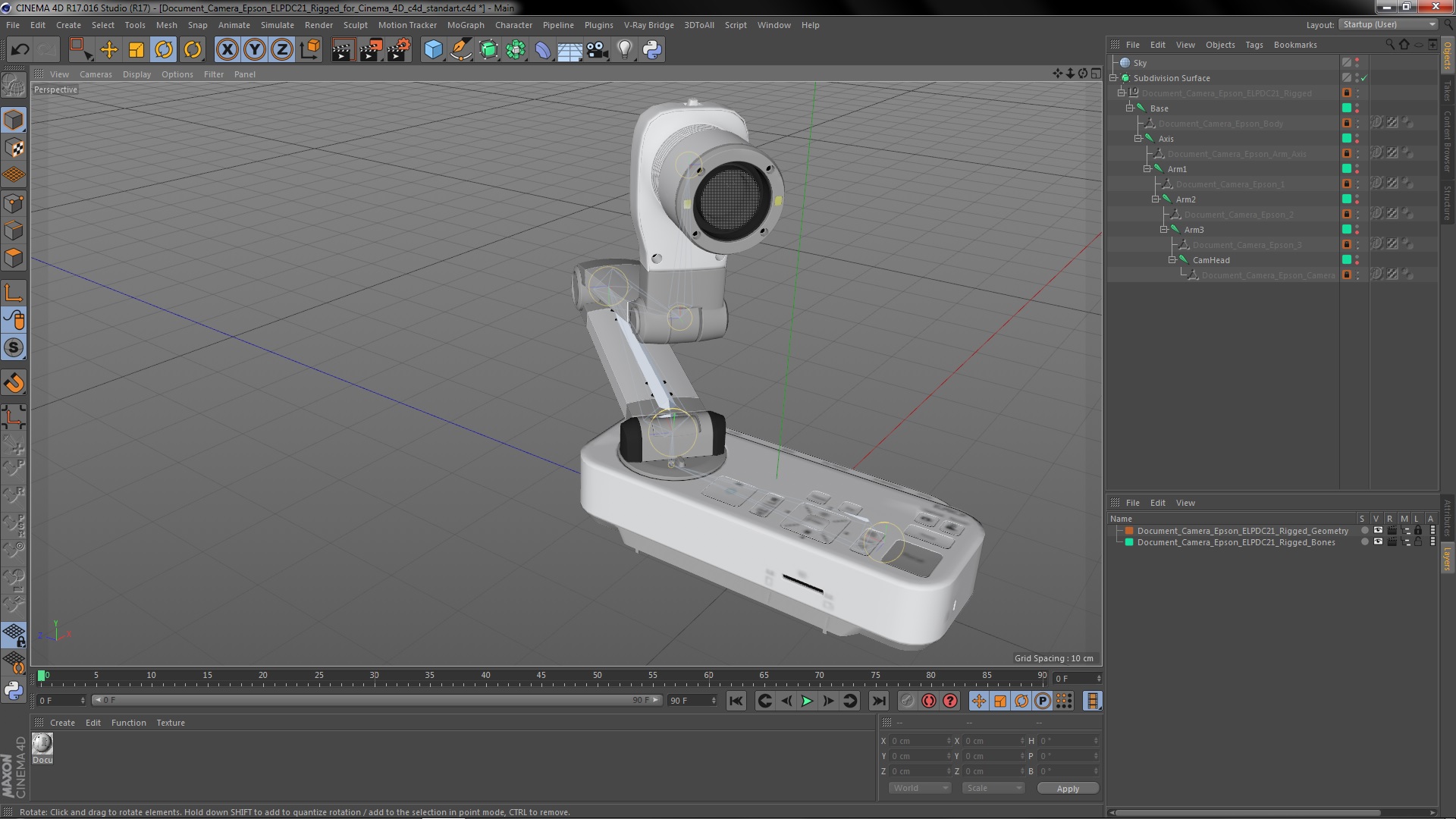Screen dimensions: 1456x819
Task: Open the Python script icon in toolbar
Action: (652, 50)
